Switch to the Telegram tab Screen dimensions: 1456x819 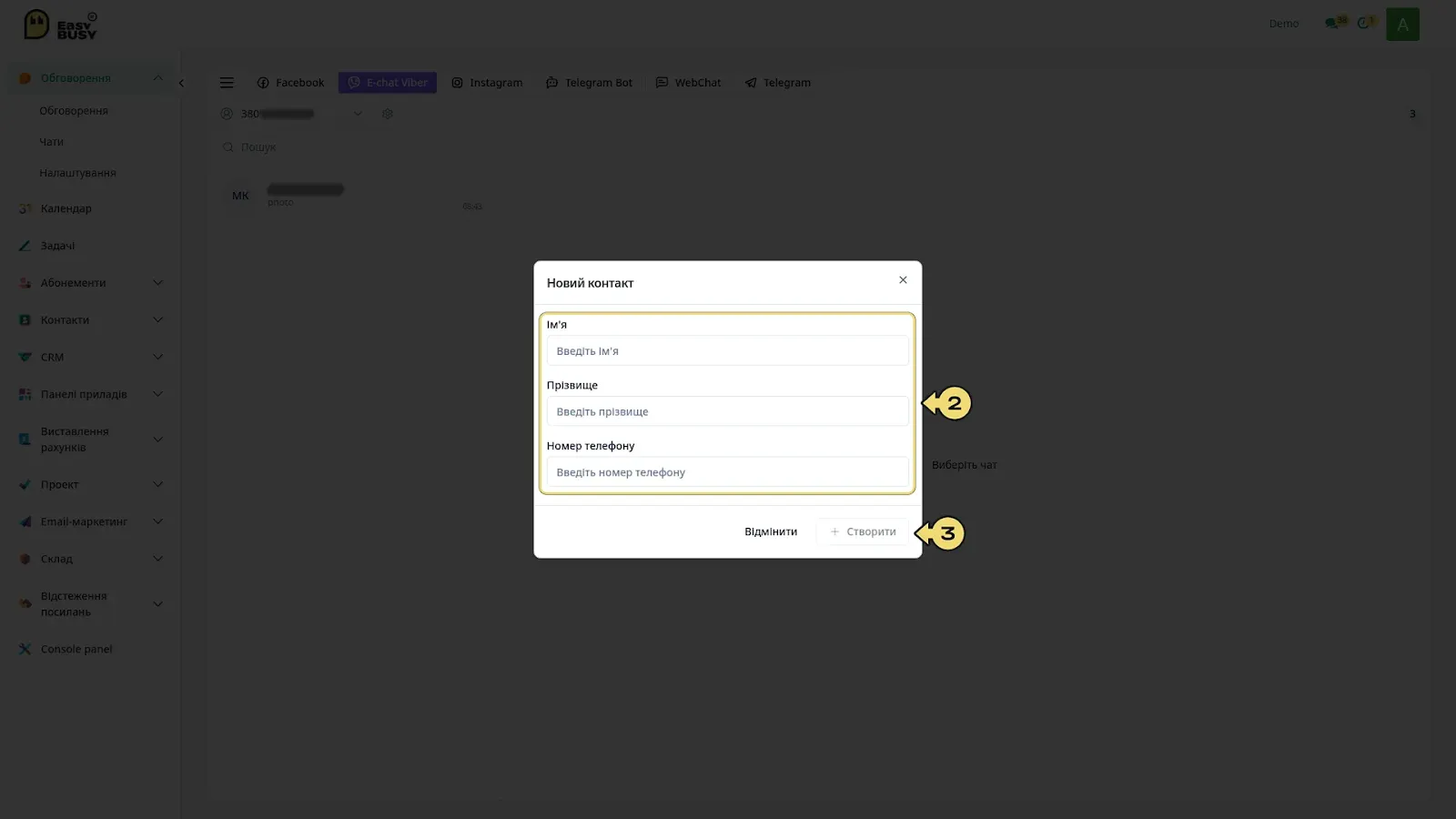[777, 83]
